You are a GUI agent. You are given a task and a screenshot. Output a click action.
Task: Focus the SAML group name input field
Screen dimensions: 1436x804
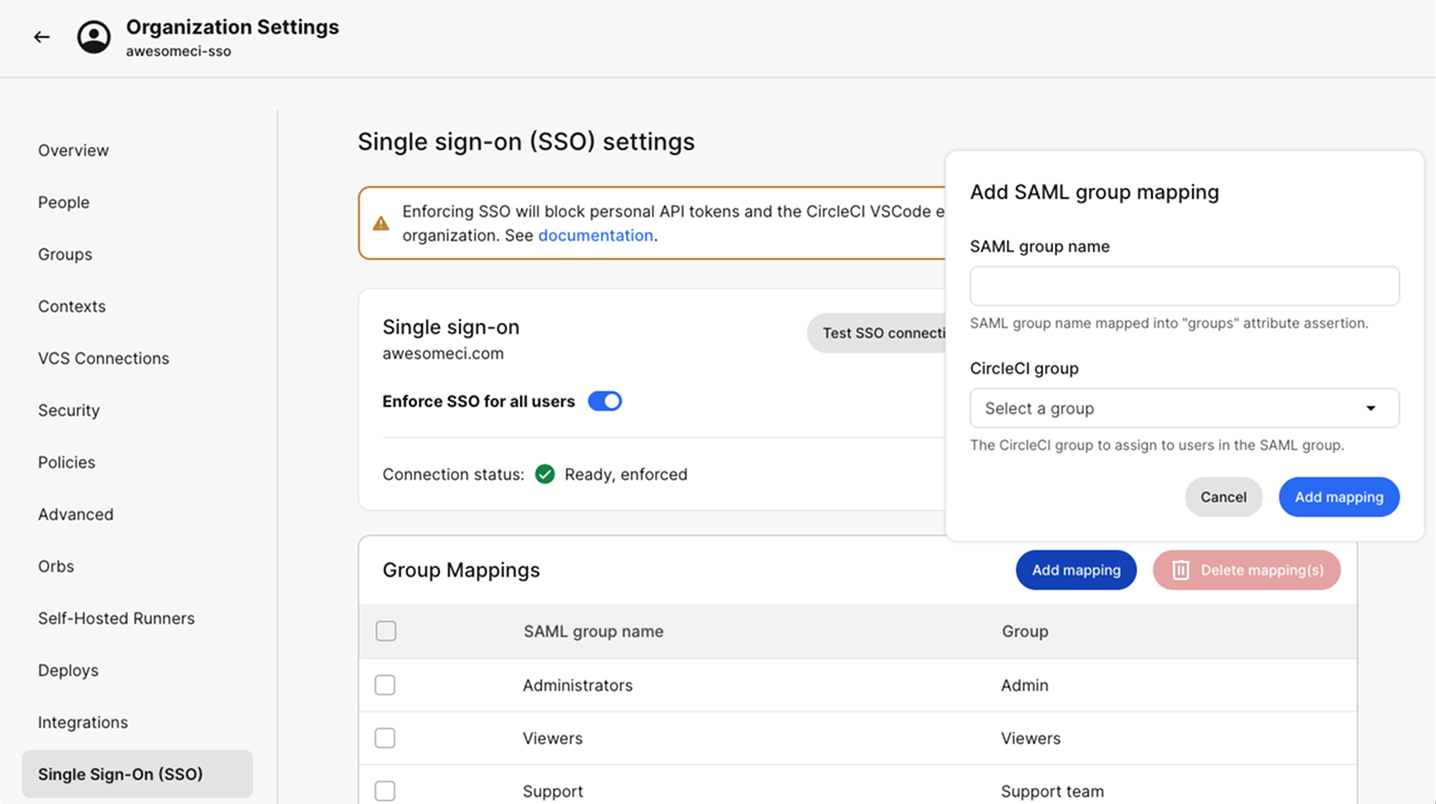[1184, 286]
